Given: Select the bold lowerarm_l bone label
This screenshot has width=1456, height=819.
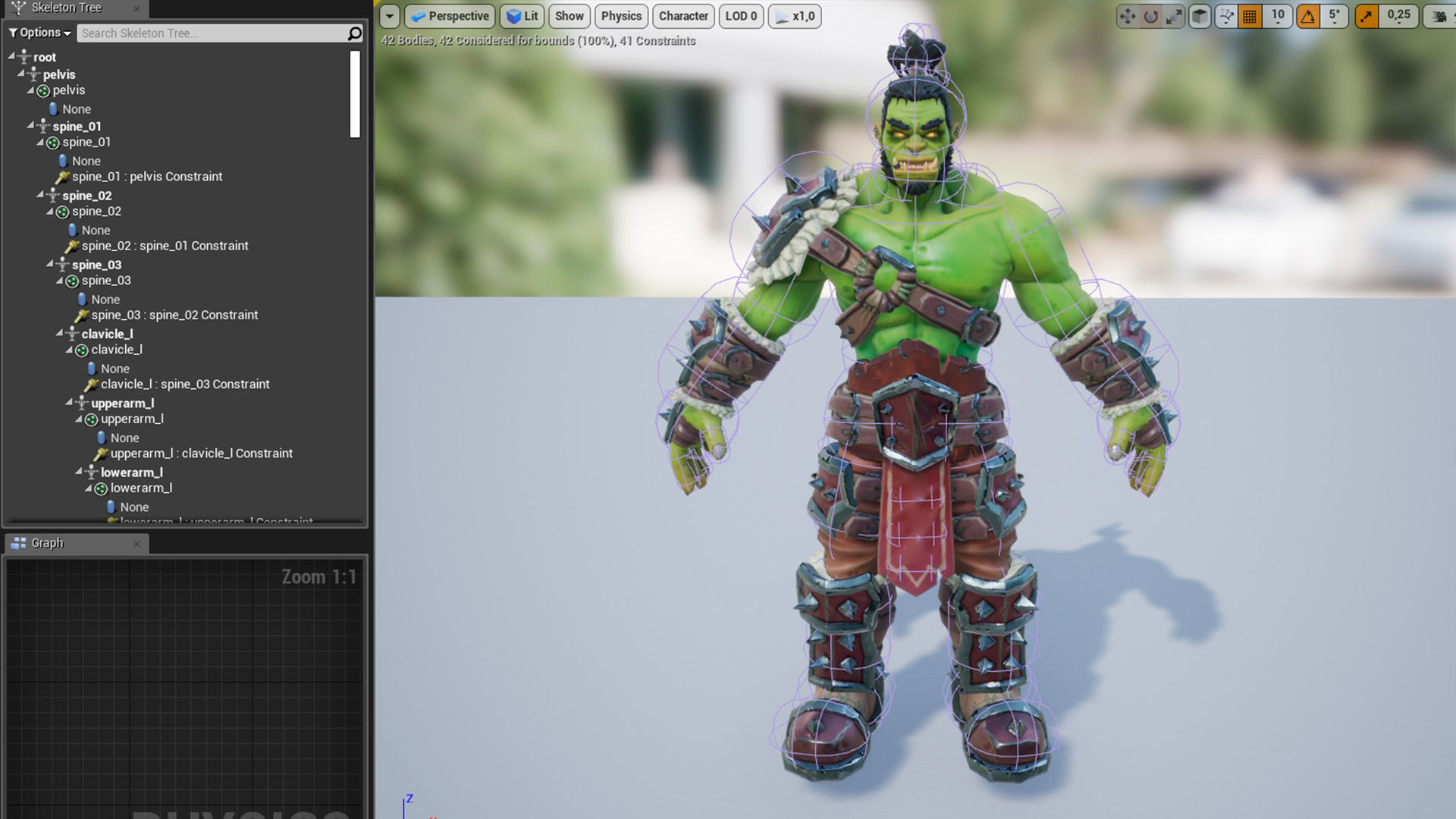Looking at the screenshot, I should pyautogui.click(x=132, y=472).
